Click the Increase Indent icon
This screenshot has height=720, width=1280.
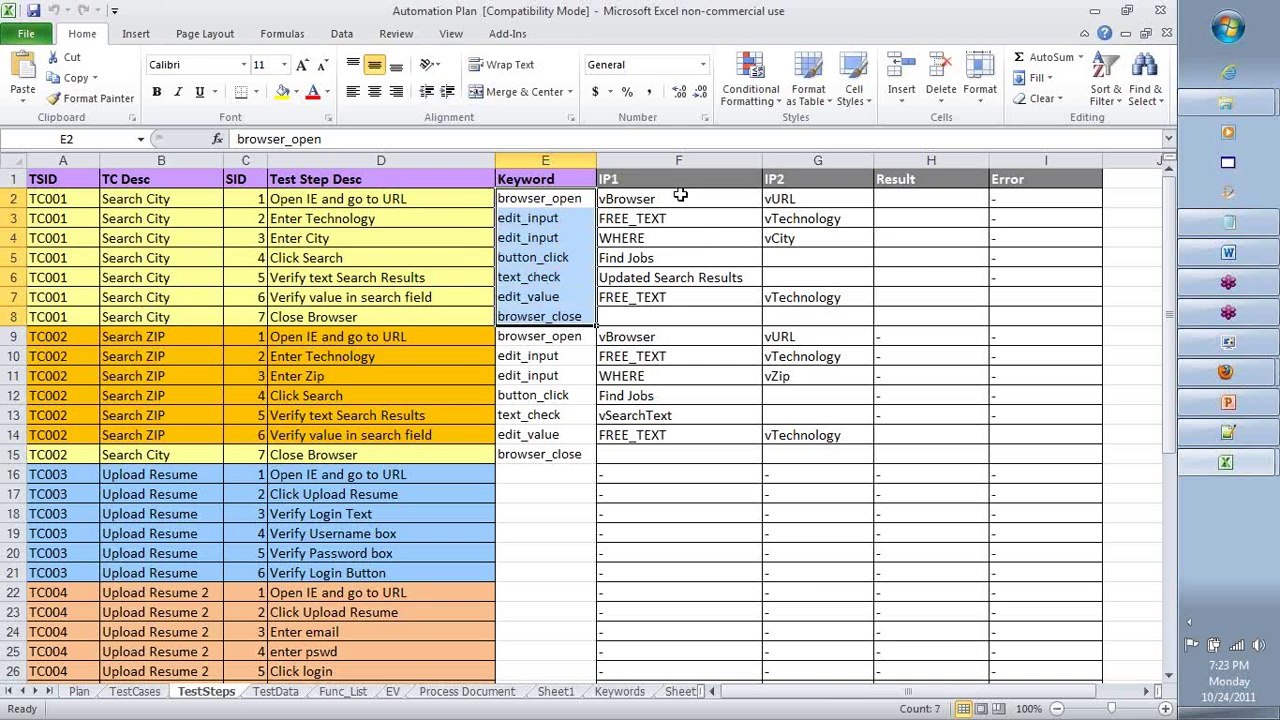point(448,92)
